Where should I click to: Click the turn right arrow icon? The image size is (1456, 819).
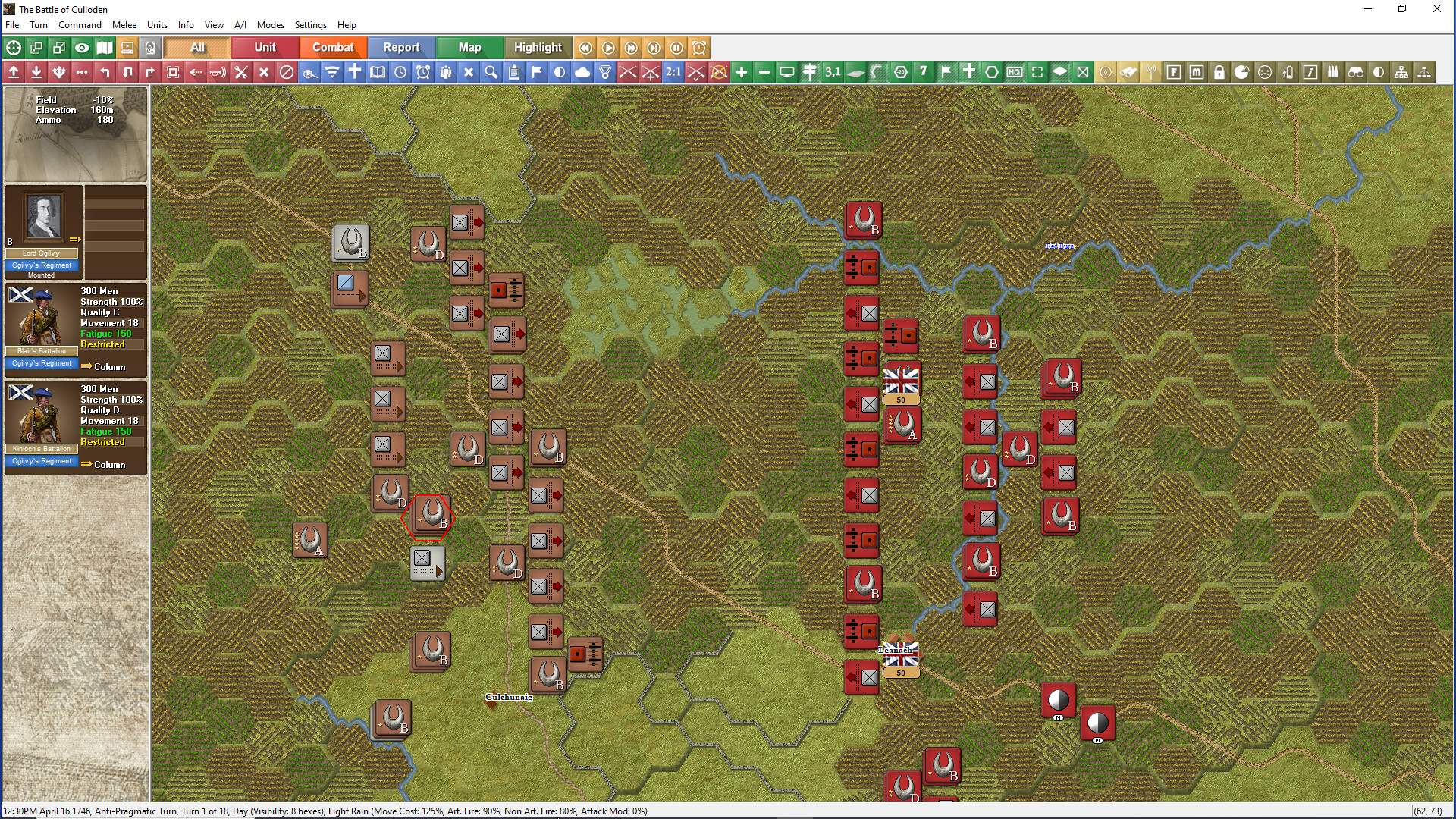pos(150,72)
